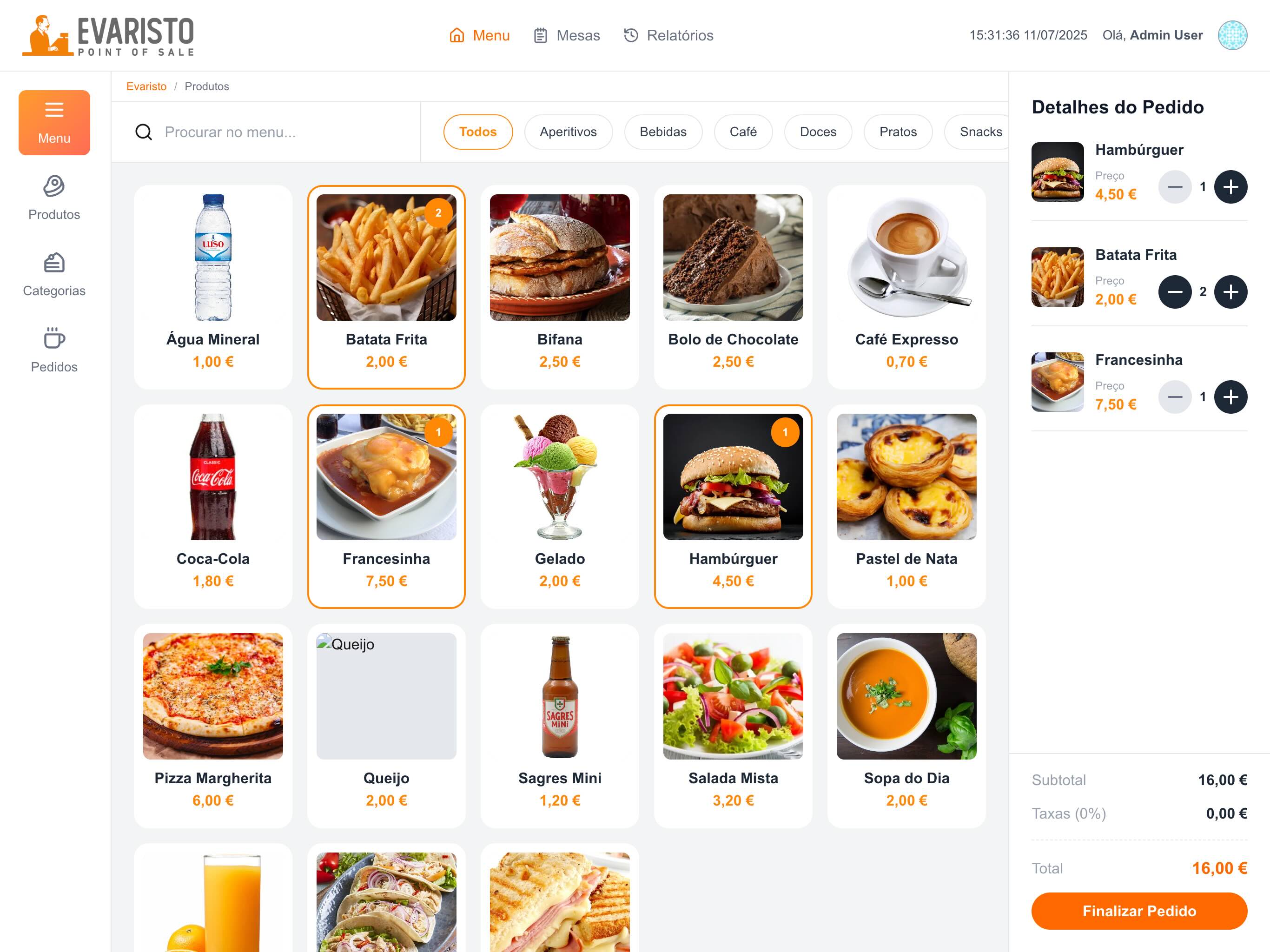This screenshot has height=952, width=1270.
Task: Decrease Batata Frita quantity with the minus button
Action: 1175,291
